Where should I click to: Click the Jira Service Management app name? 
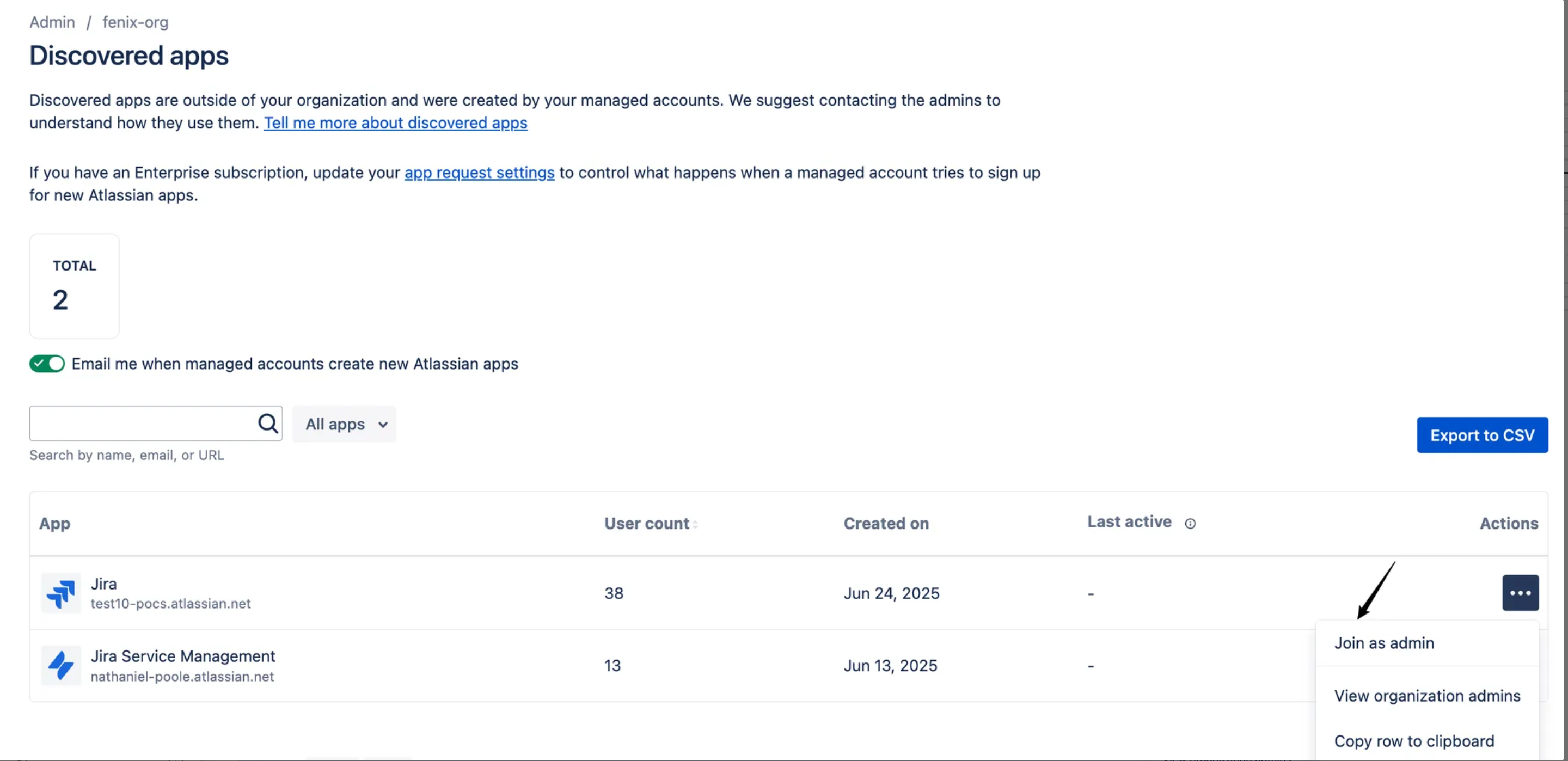(x=182, y=656)
